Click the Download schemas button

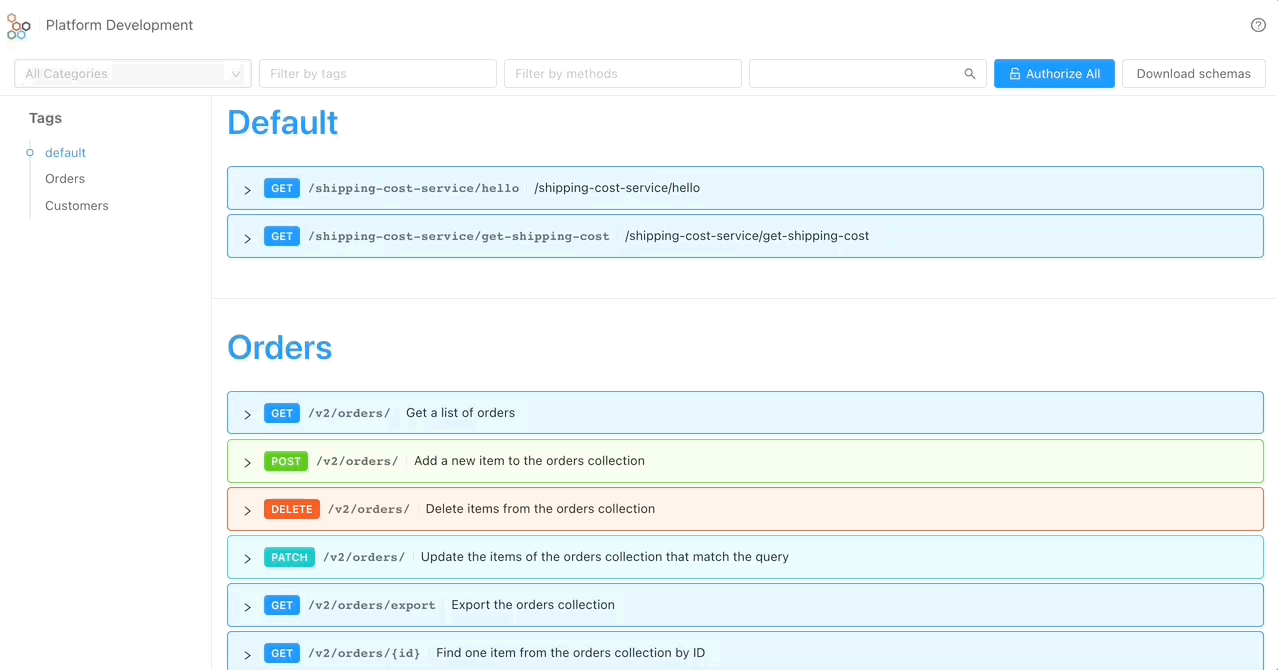tap(1193, 73)
